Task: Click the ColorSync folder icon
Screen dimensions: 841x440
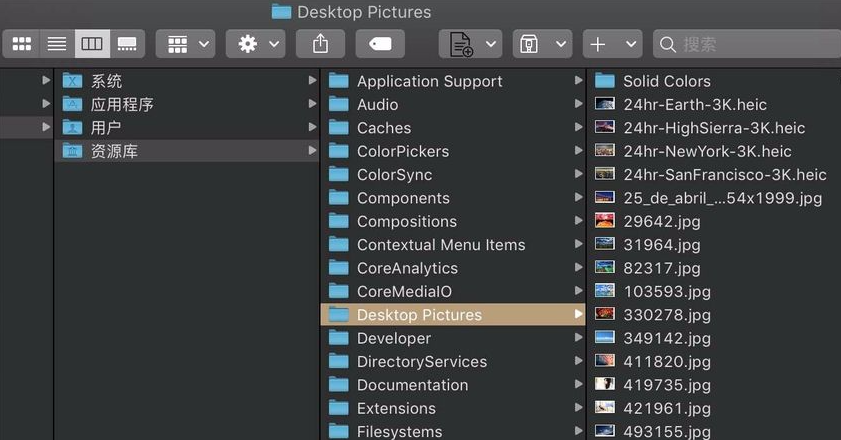Action: pos(338,174)
